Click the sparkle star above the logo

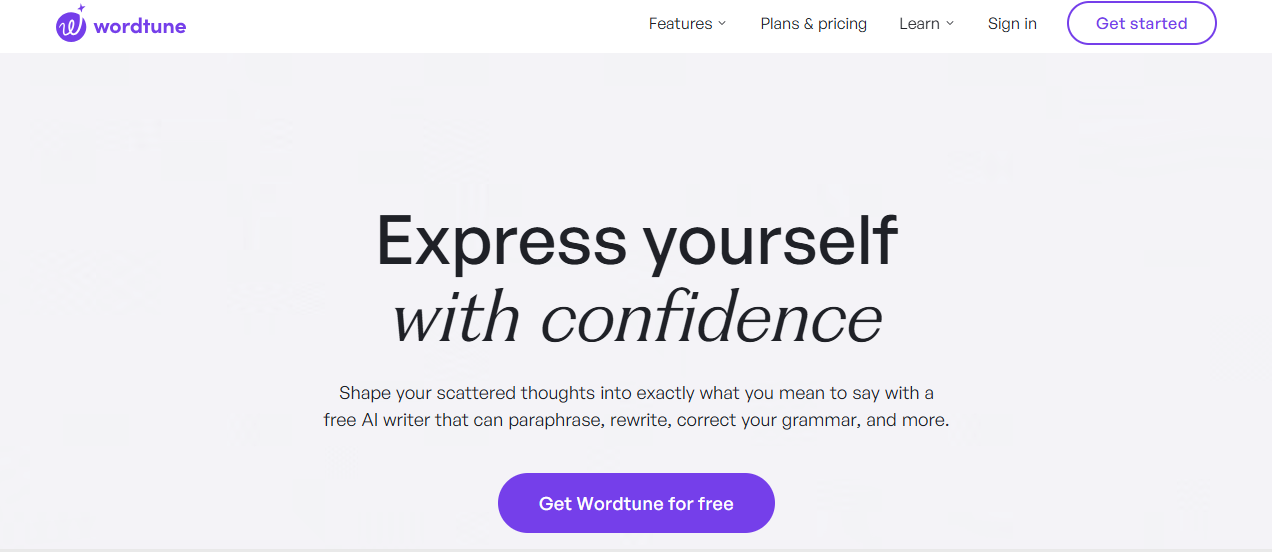(x=81, y=9)
